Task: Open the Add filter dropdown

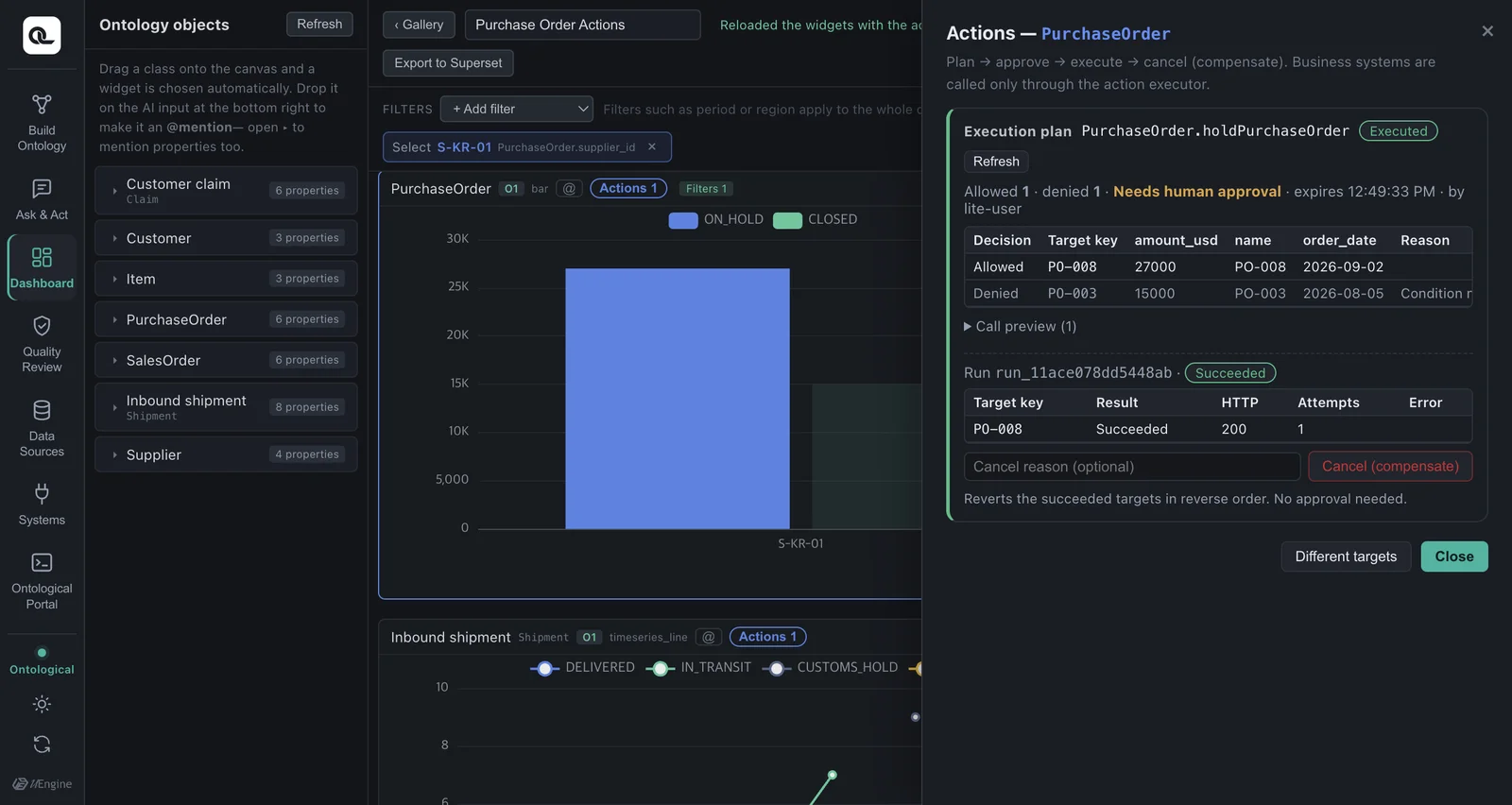Action: 517,109
